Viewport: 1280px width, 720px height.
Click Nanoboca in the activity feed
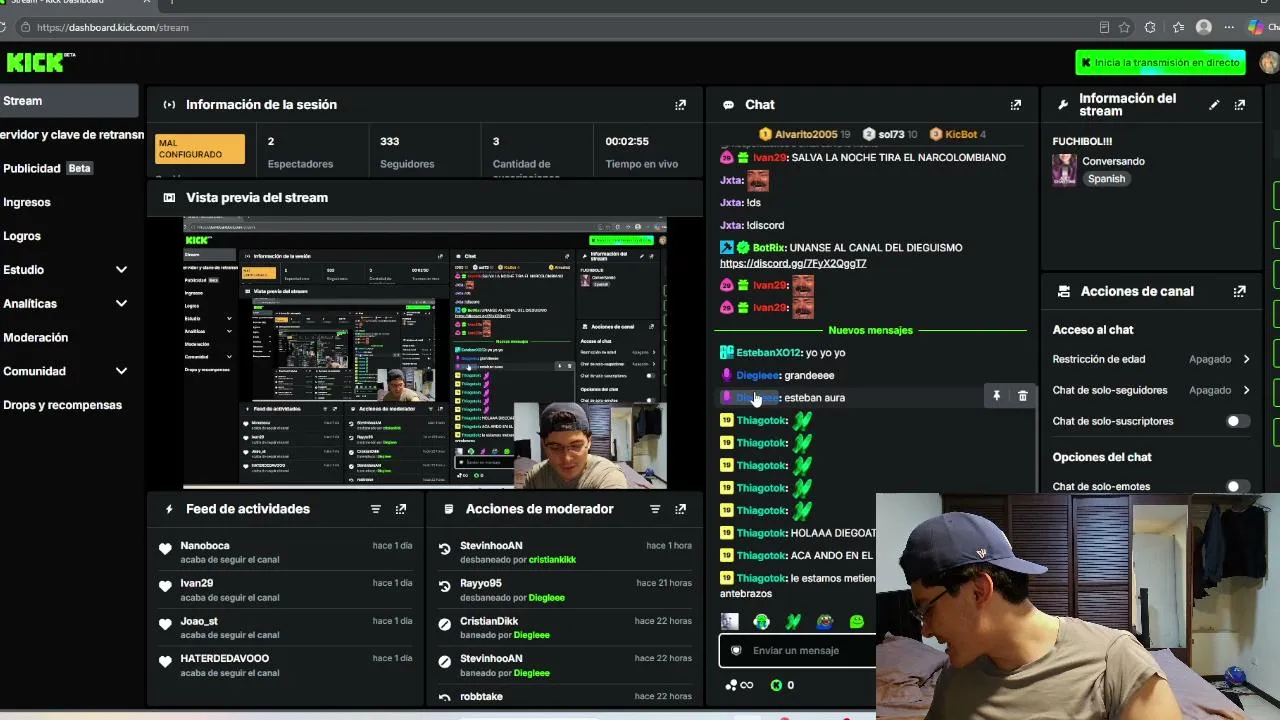pyautogui.click(x=205, y=546)
